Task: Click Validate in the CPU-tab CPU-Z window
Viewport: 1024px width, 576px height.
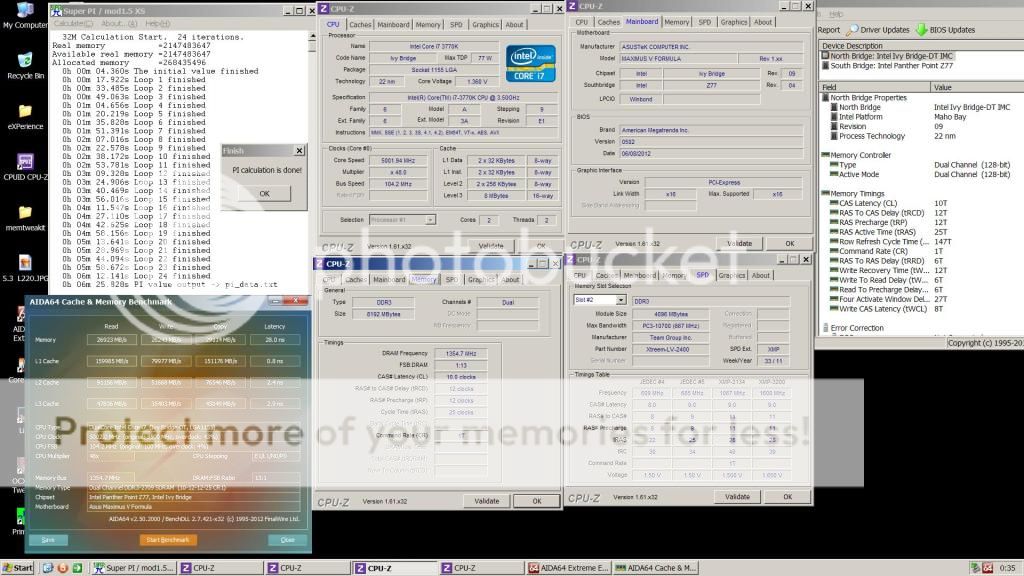Action: point(490,246)
